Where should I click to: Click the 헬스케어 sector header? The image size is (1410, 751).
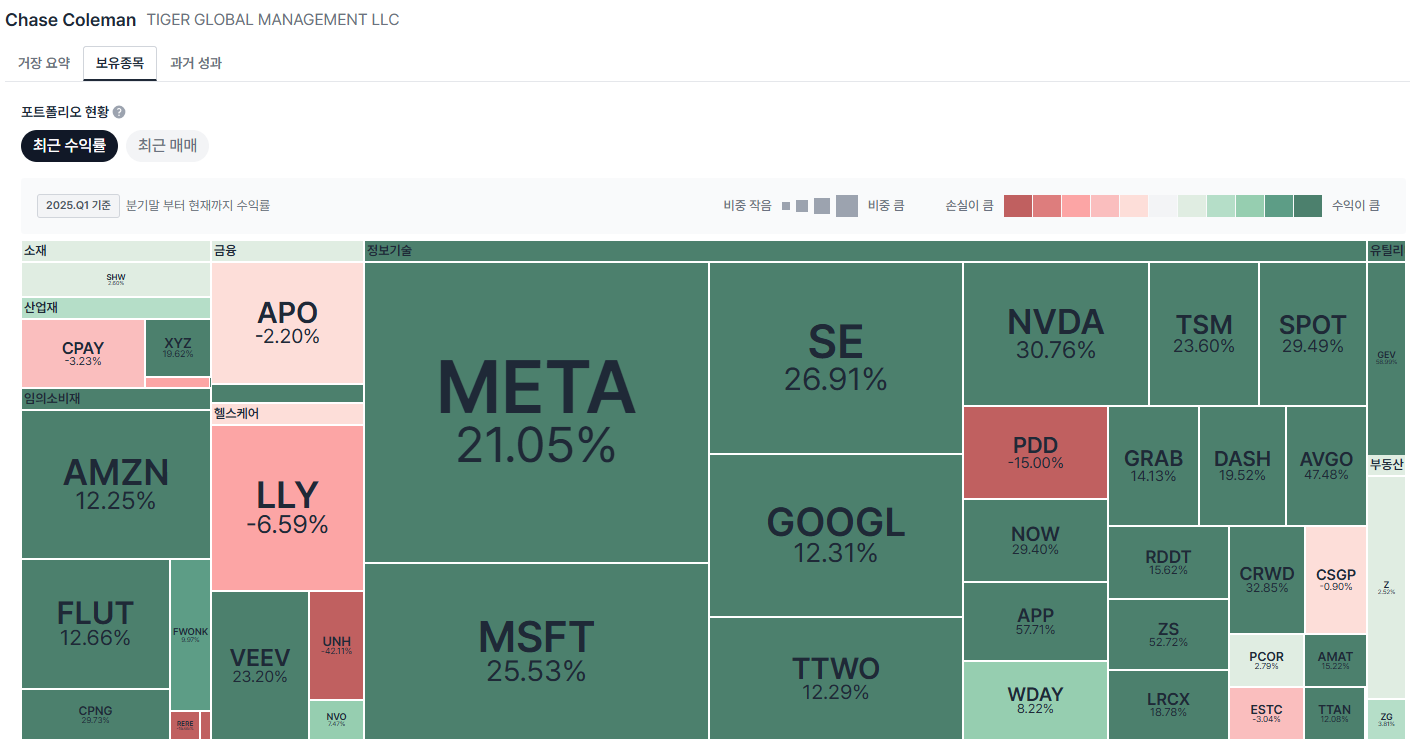tap(287, 413)
